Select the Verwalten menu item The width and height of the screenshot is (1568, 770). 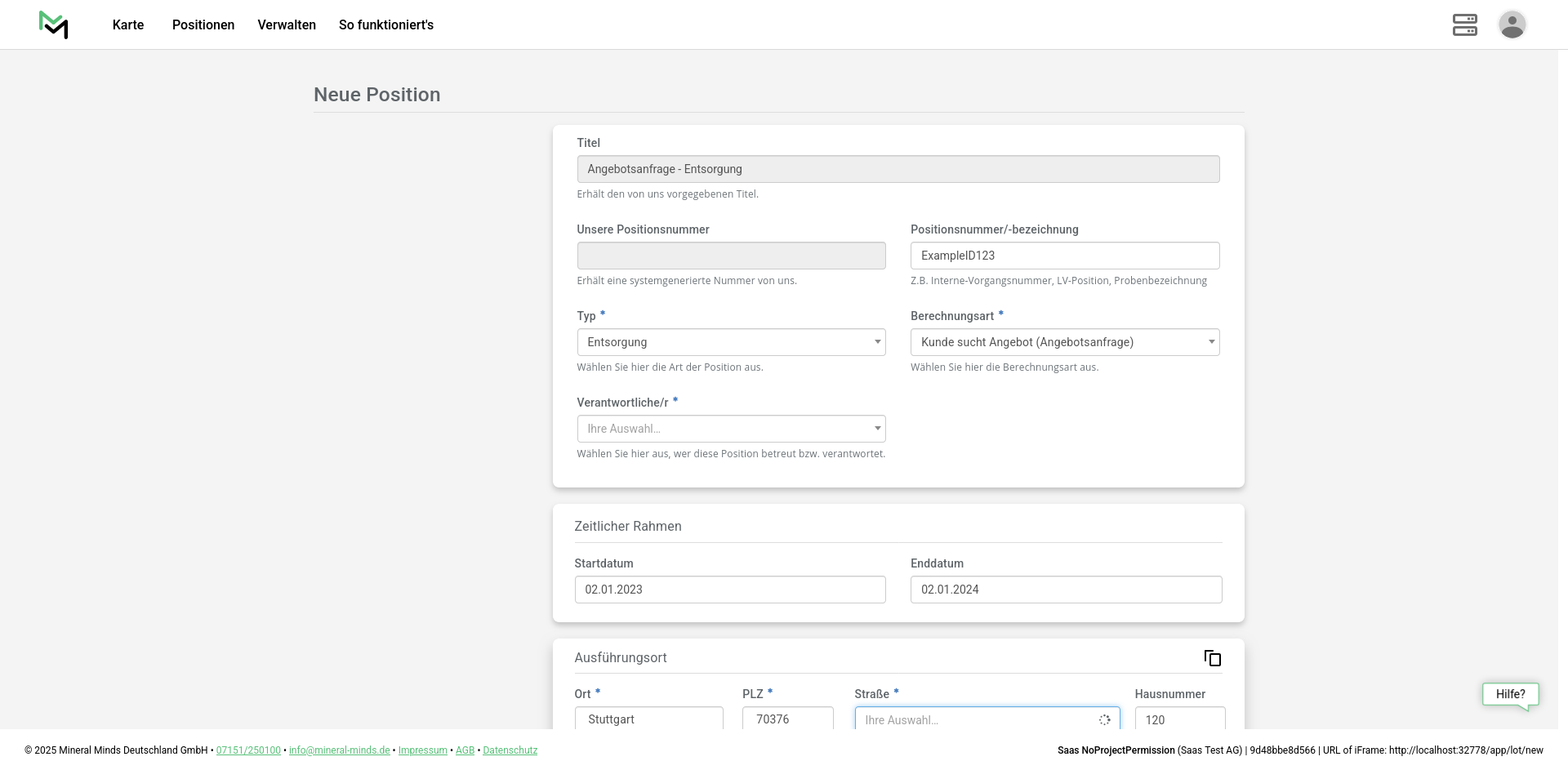point(287,24)
